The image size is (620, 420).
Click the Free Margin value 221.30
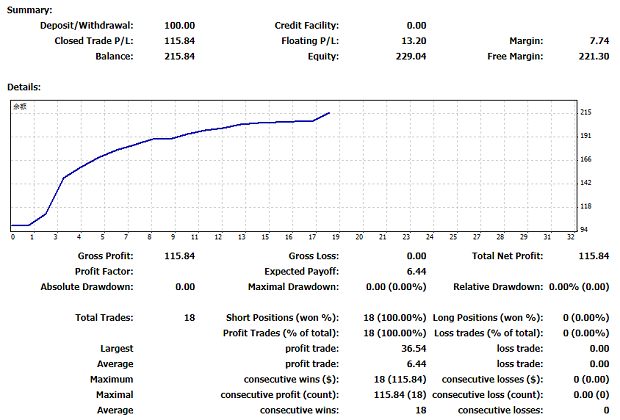tap(593, 56)
